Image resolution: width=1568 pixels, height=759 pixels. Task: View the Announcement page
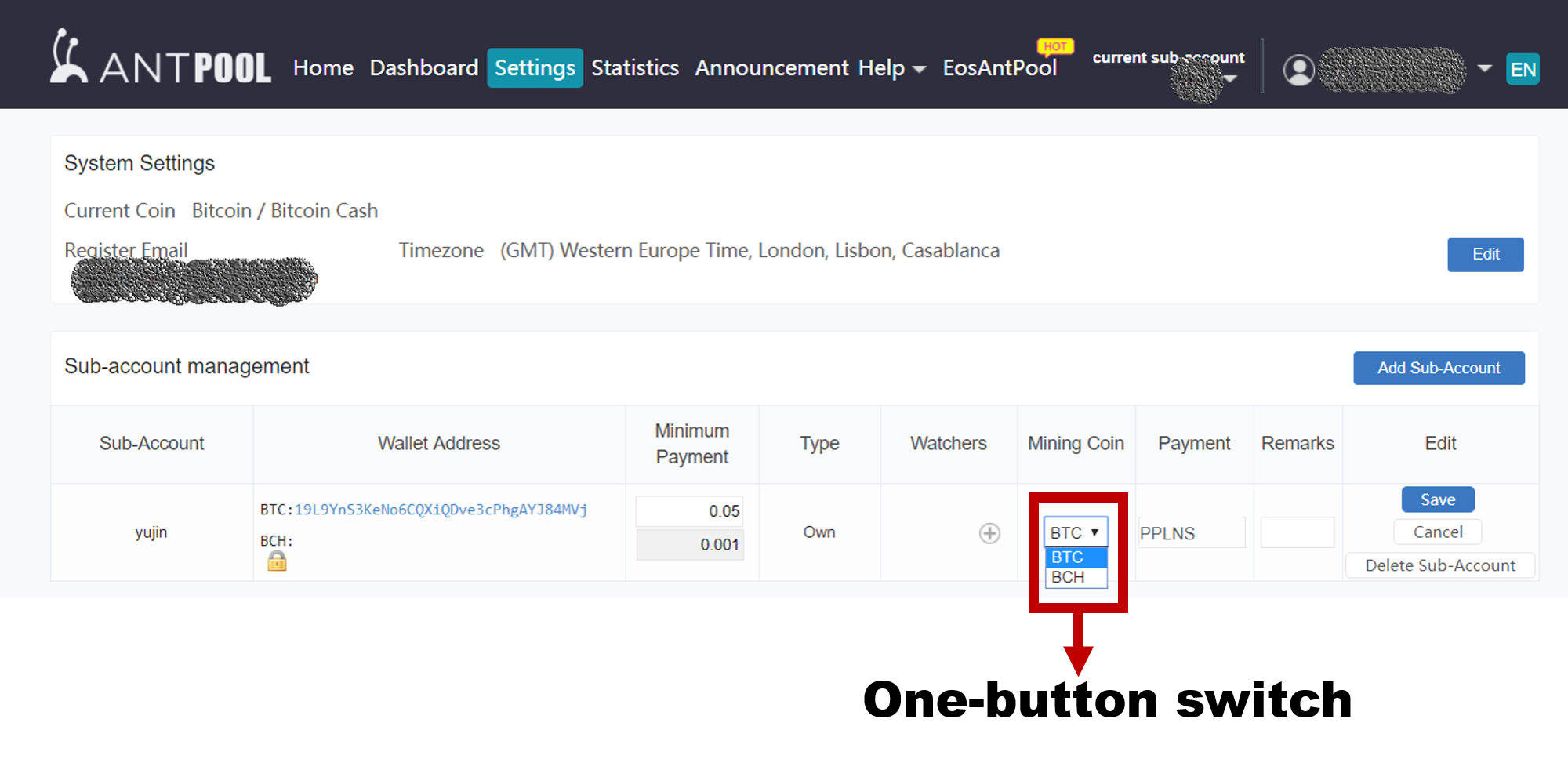[771, 68]
